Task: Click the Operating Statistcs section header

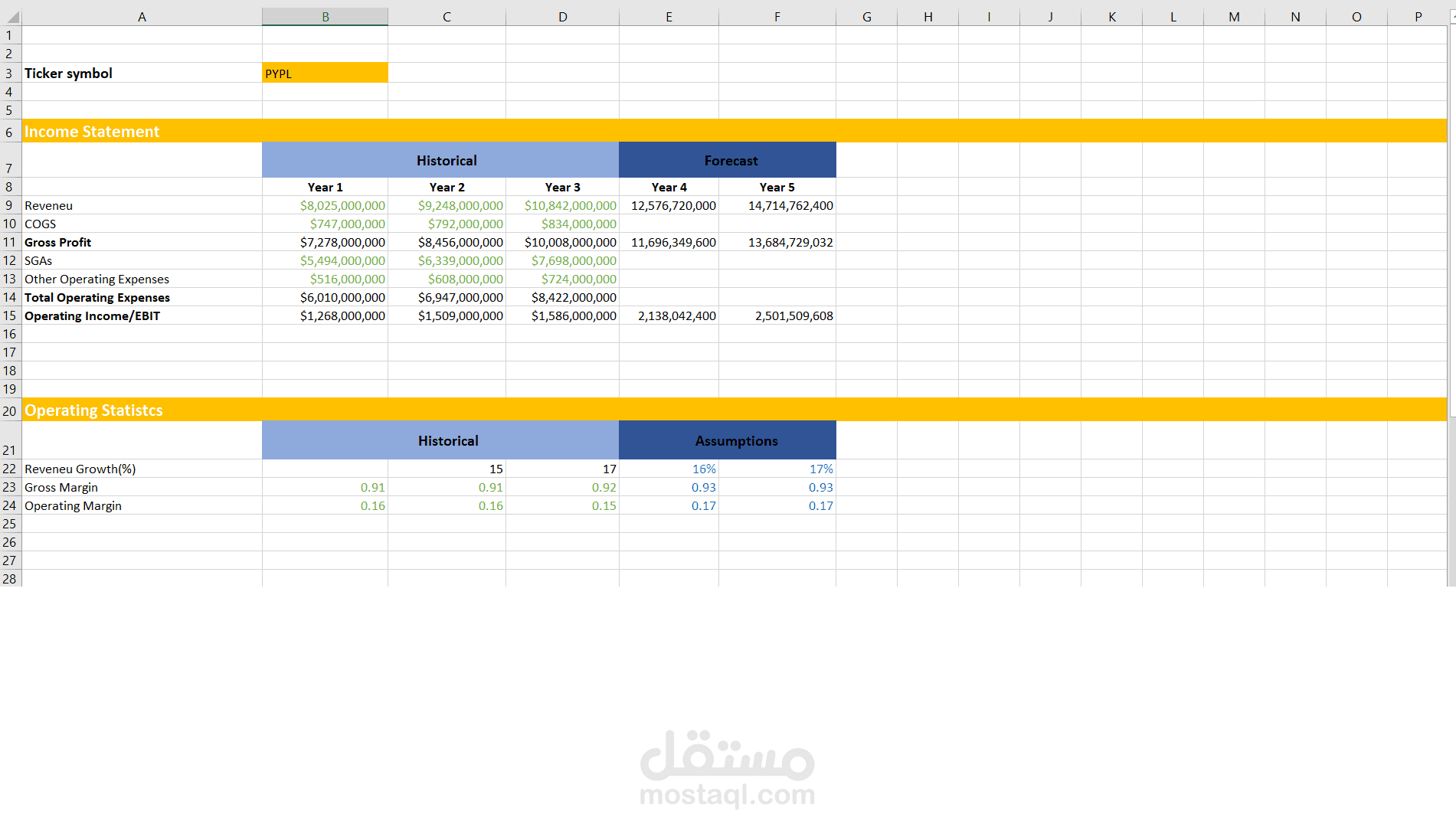Action: [x=734, y=410]
